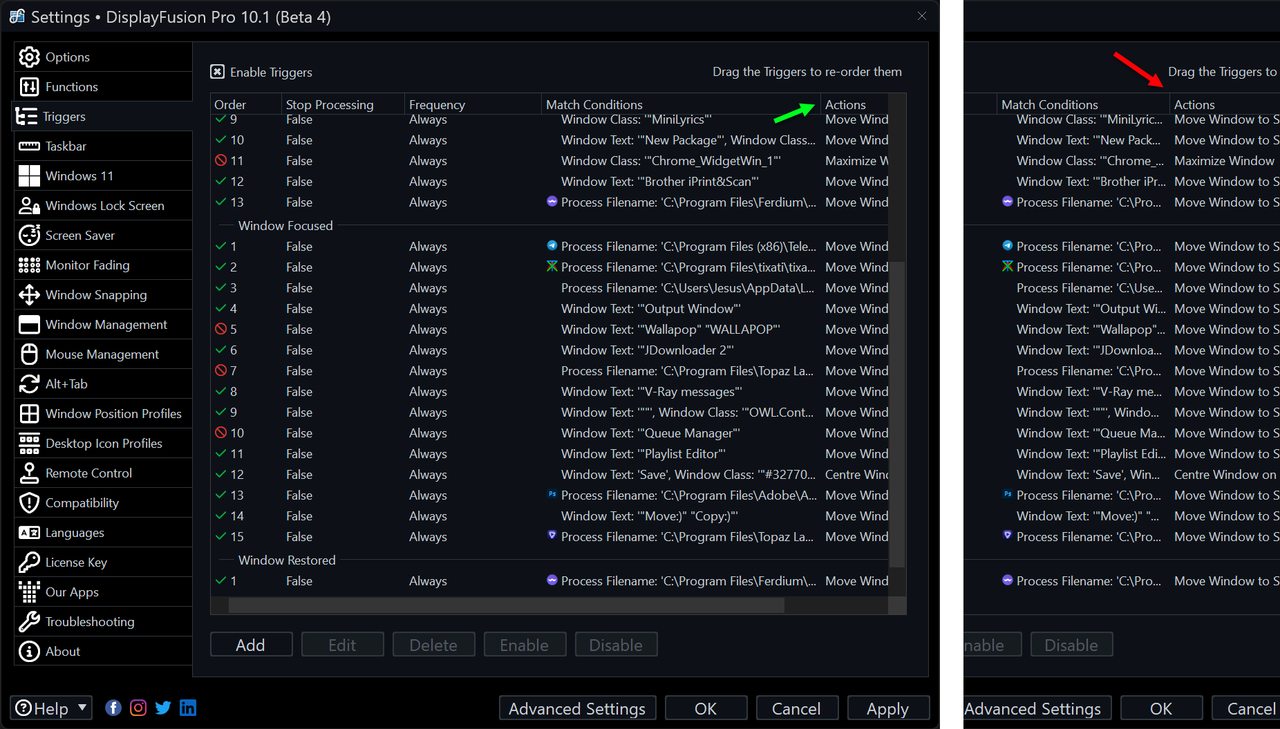Click the Add trigger button

(251, 645)
